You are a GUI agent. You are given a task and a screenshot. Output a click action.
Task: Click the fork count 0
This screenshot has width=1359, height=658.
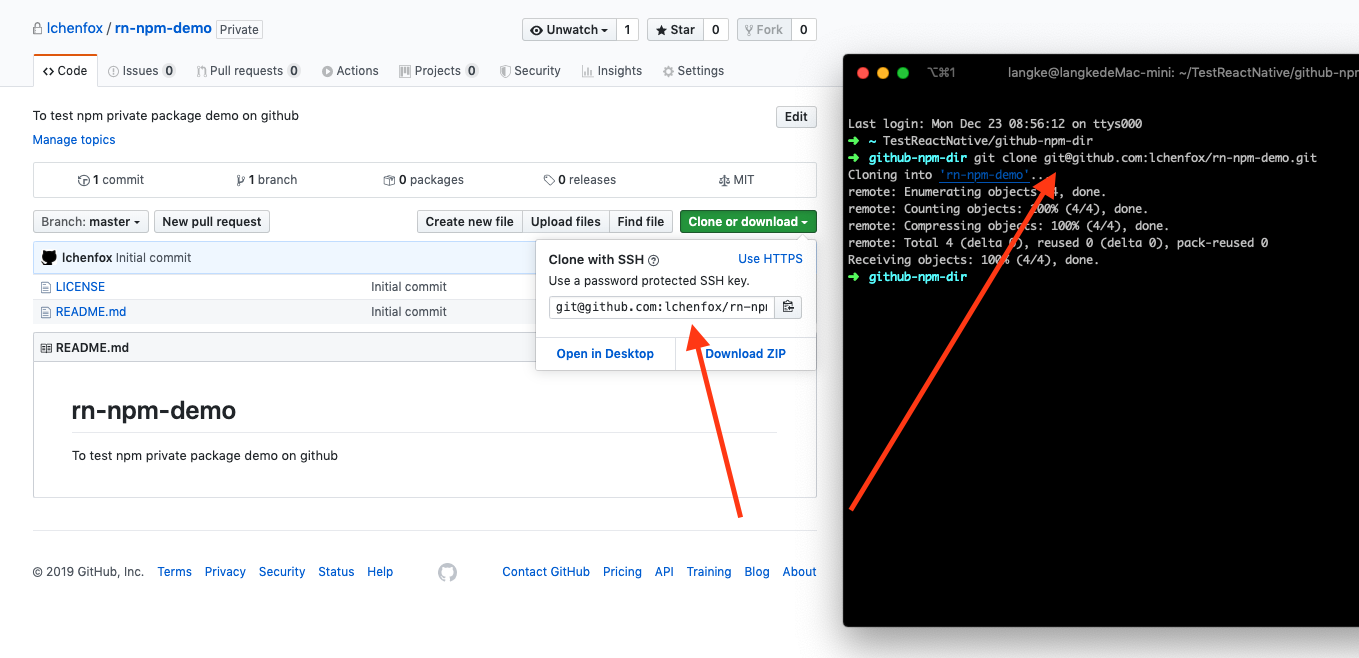point(803,30)
